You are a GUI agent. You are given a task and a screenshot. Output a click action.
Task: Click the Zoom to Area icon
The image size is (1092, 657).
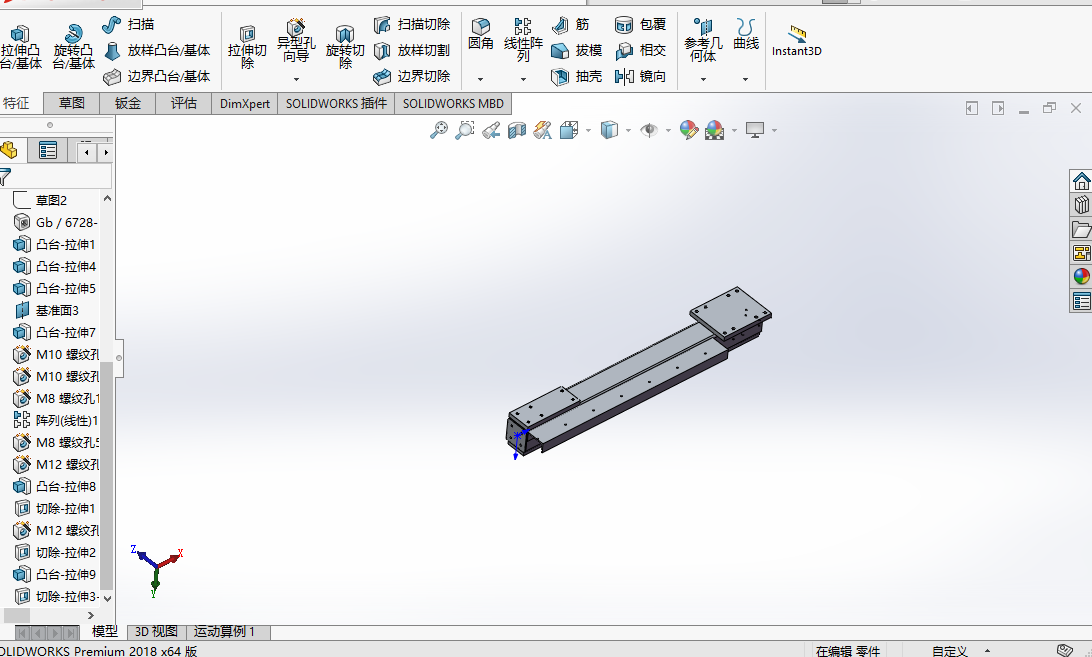465,130
